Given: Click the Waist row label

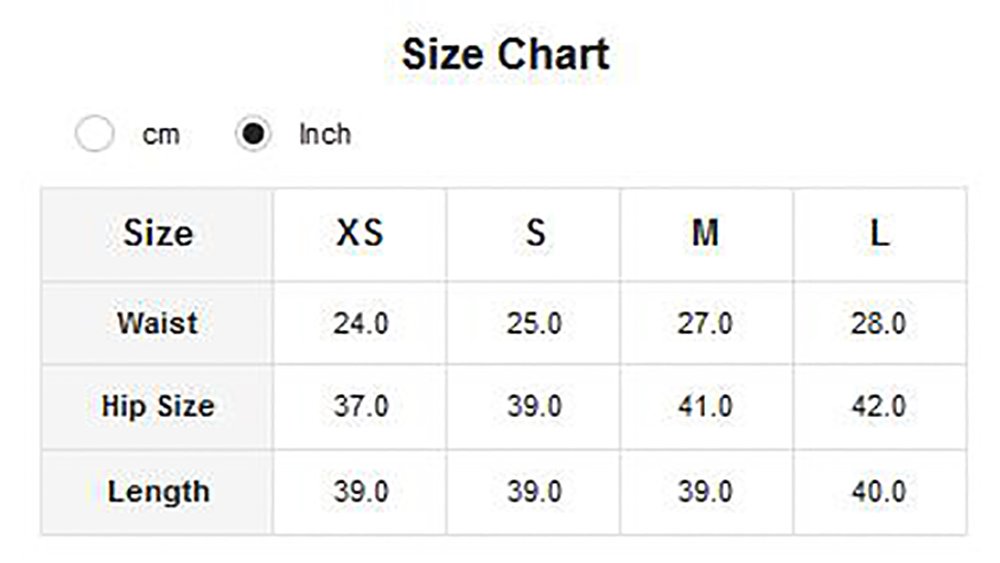Looking at the screenshot, I should pos(158,323).
